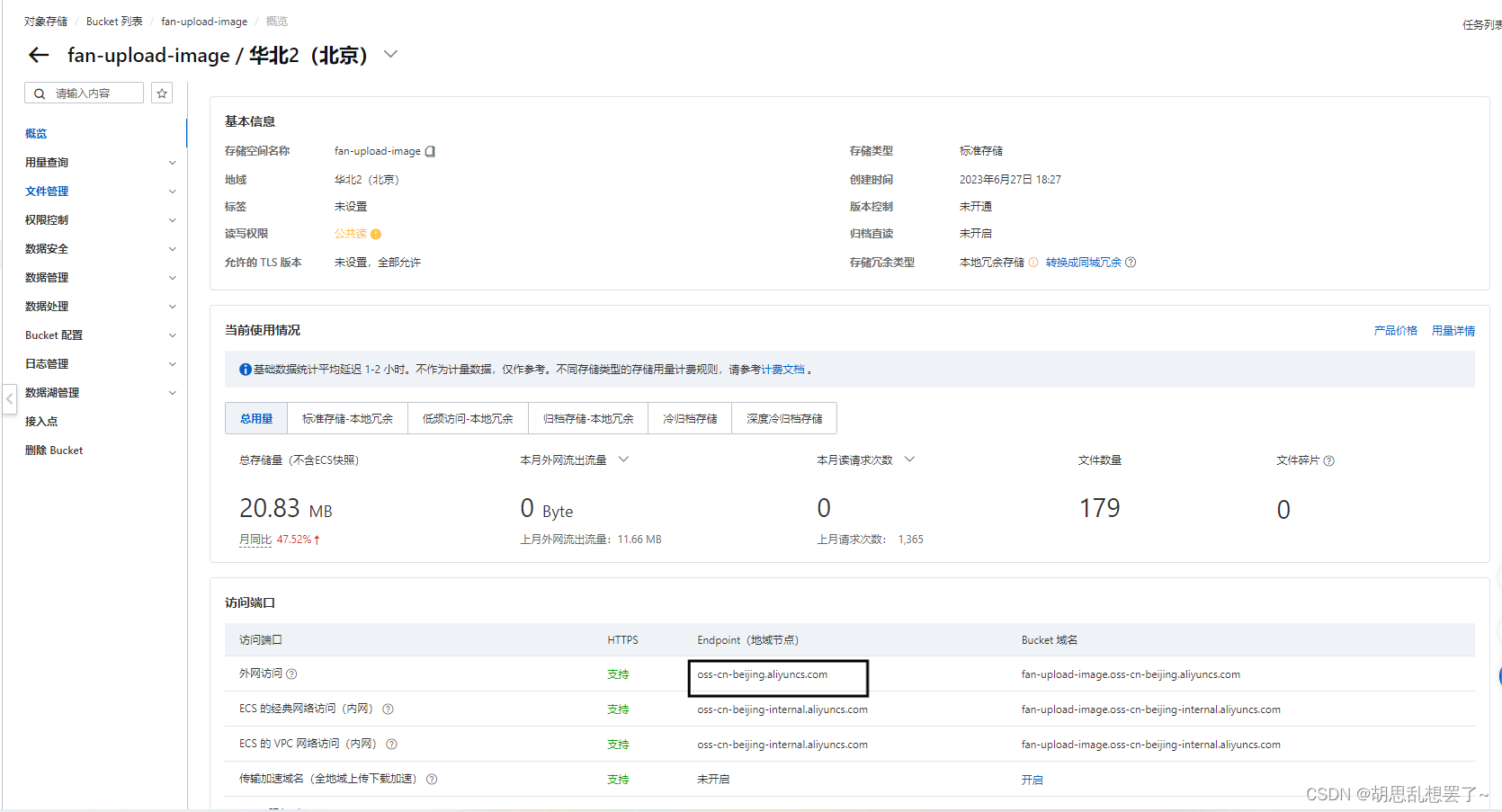Expand 日志管理 sidebar menu

tap(101, 363)
